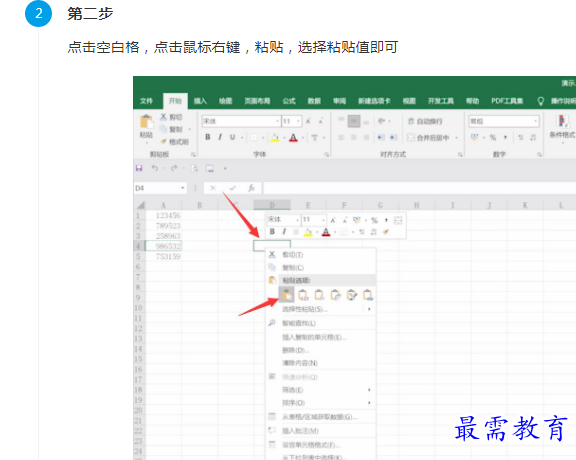
Task: Click into the formula bar input
Action: tap(419, 188)
